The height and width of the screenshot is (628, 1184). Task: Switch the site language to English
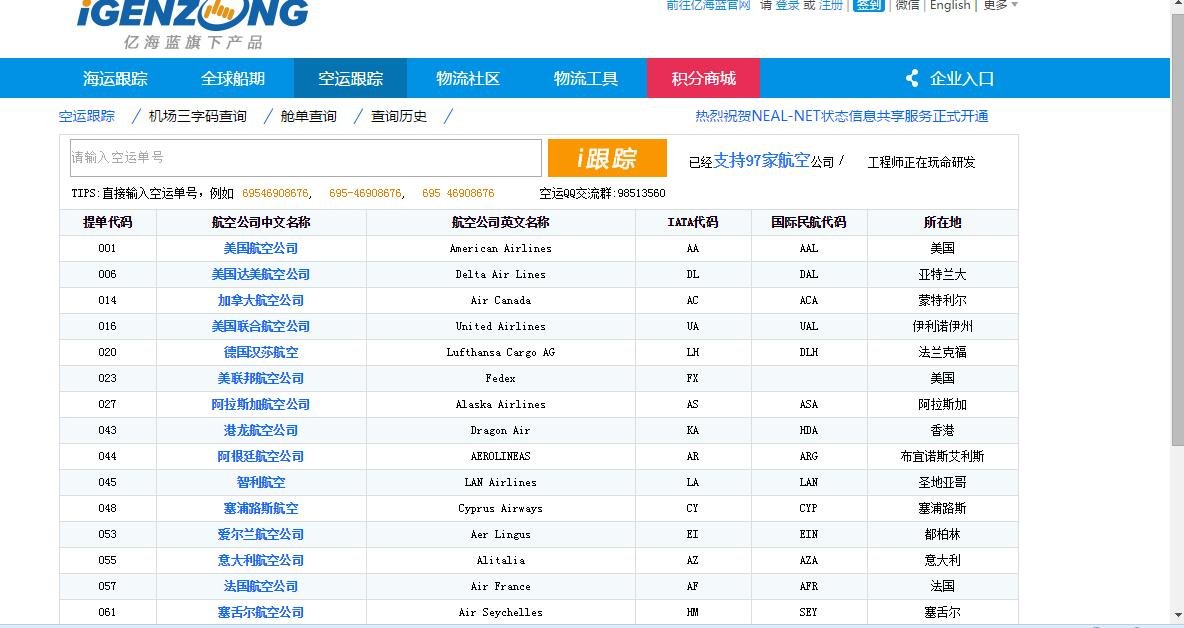pyautogui.click(x=949, y=6)
